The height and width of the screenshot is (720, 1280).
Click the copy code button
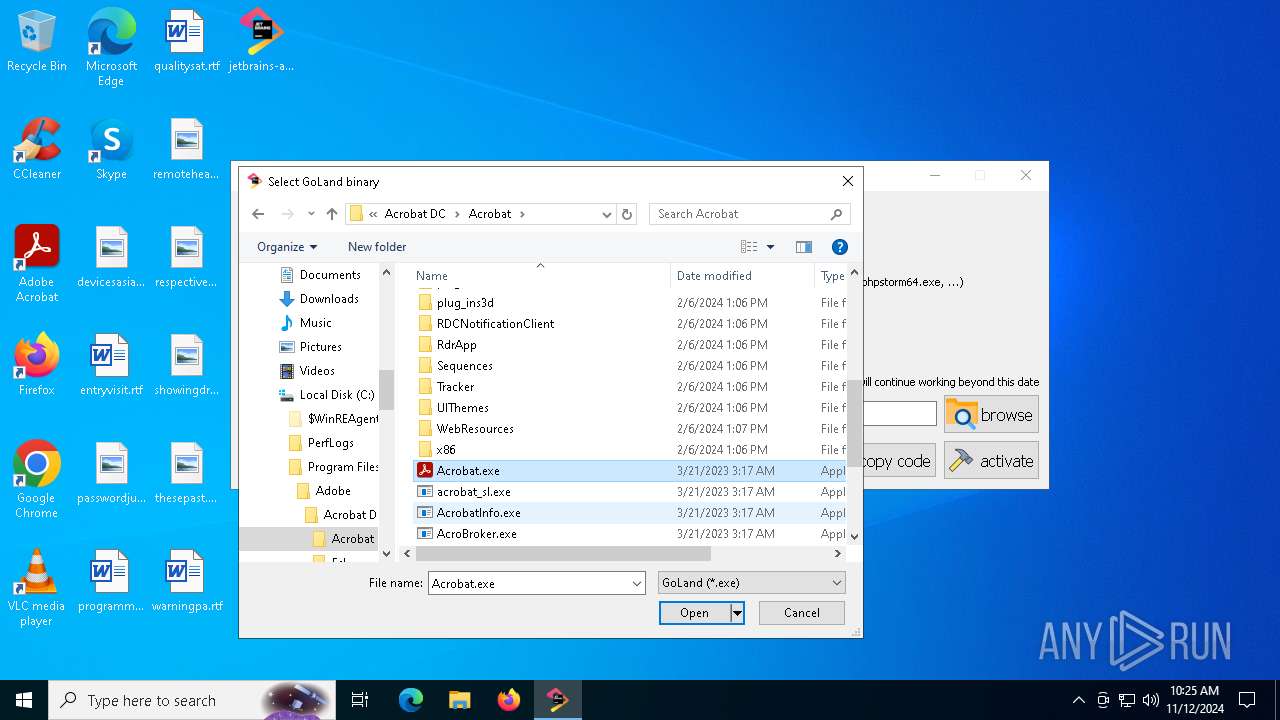coord(899,460)
